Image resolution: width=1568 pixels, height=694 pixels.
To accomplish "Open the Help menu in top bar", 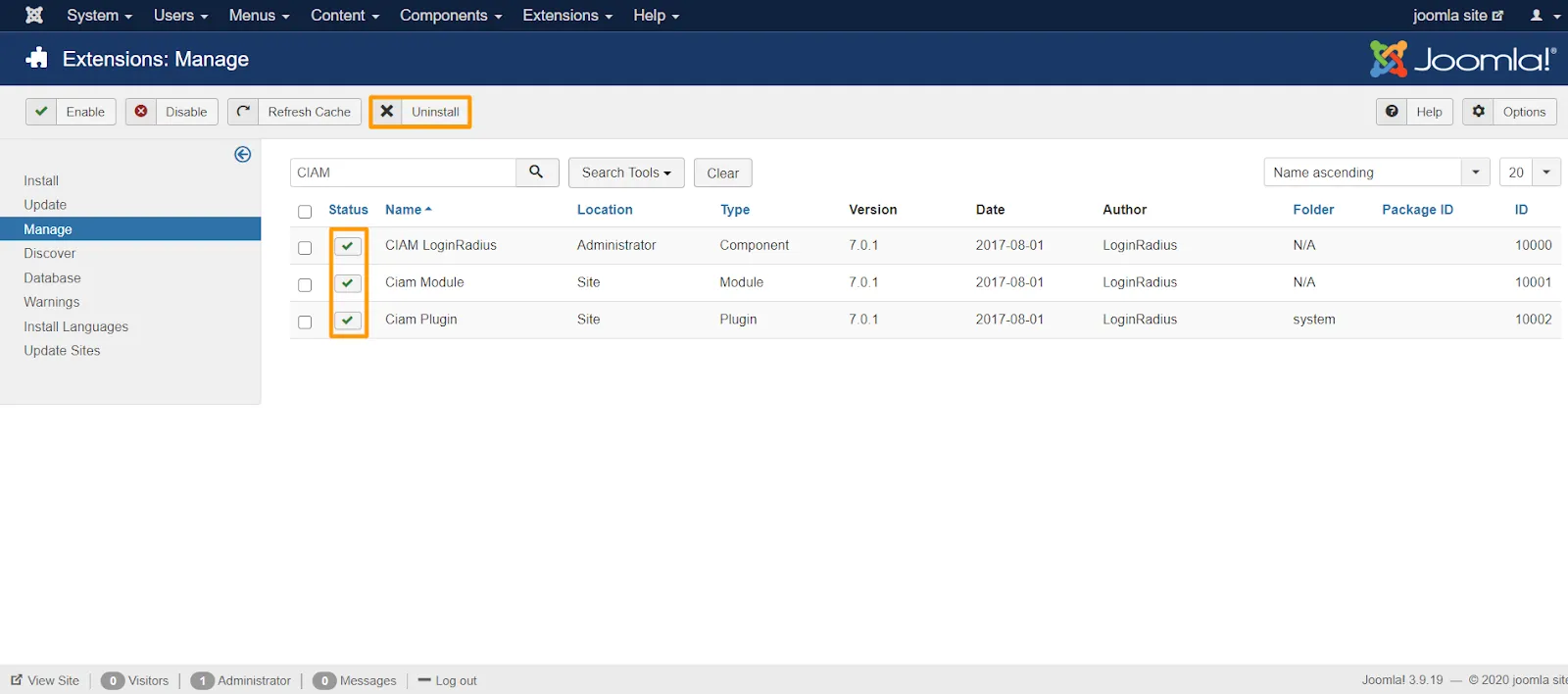I will [x=656, y=16].
